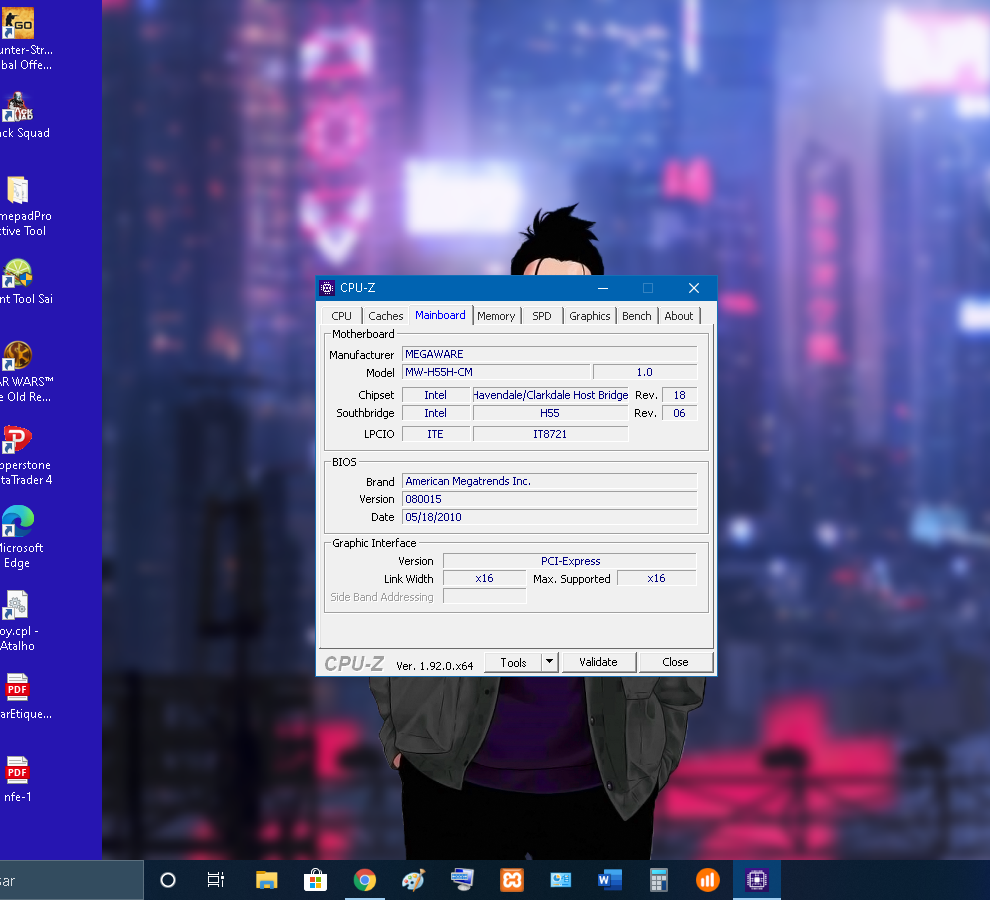This screenshot has height=900, width=990.
Task: Click the IT8721 LPCIO field
Action: [550, 434]
